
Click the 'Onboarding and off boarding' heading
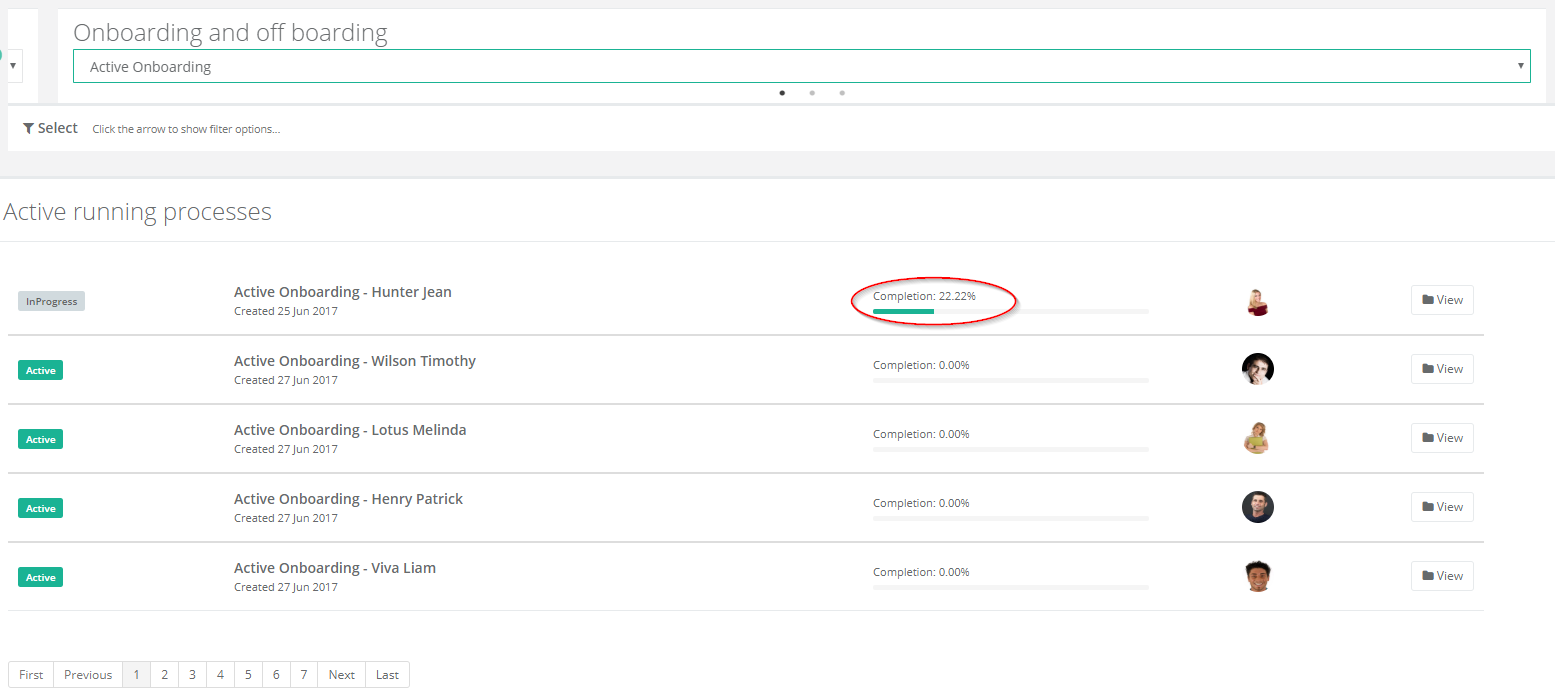pyautogui.click(x=230, y=33)
